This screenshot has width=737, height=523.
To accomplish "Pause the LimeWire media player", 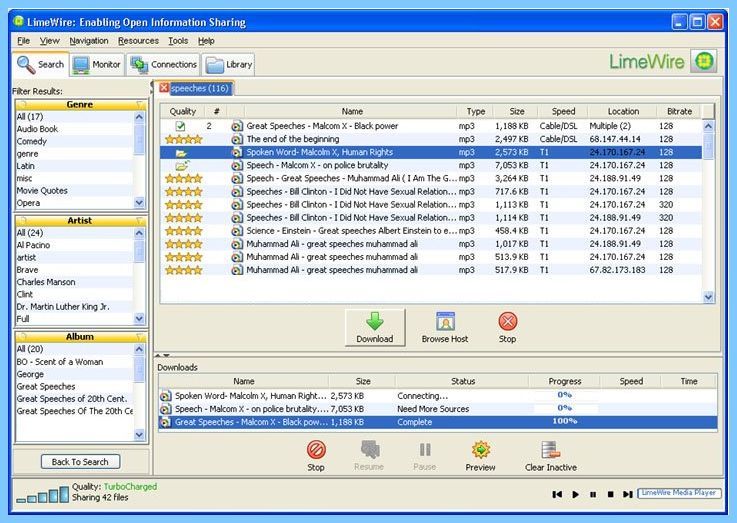I will (593, 494).
